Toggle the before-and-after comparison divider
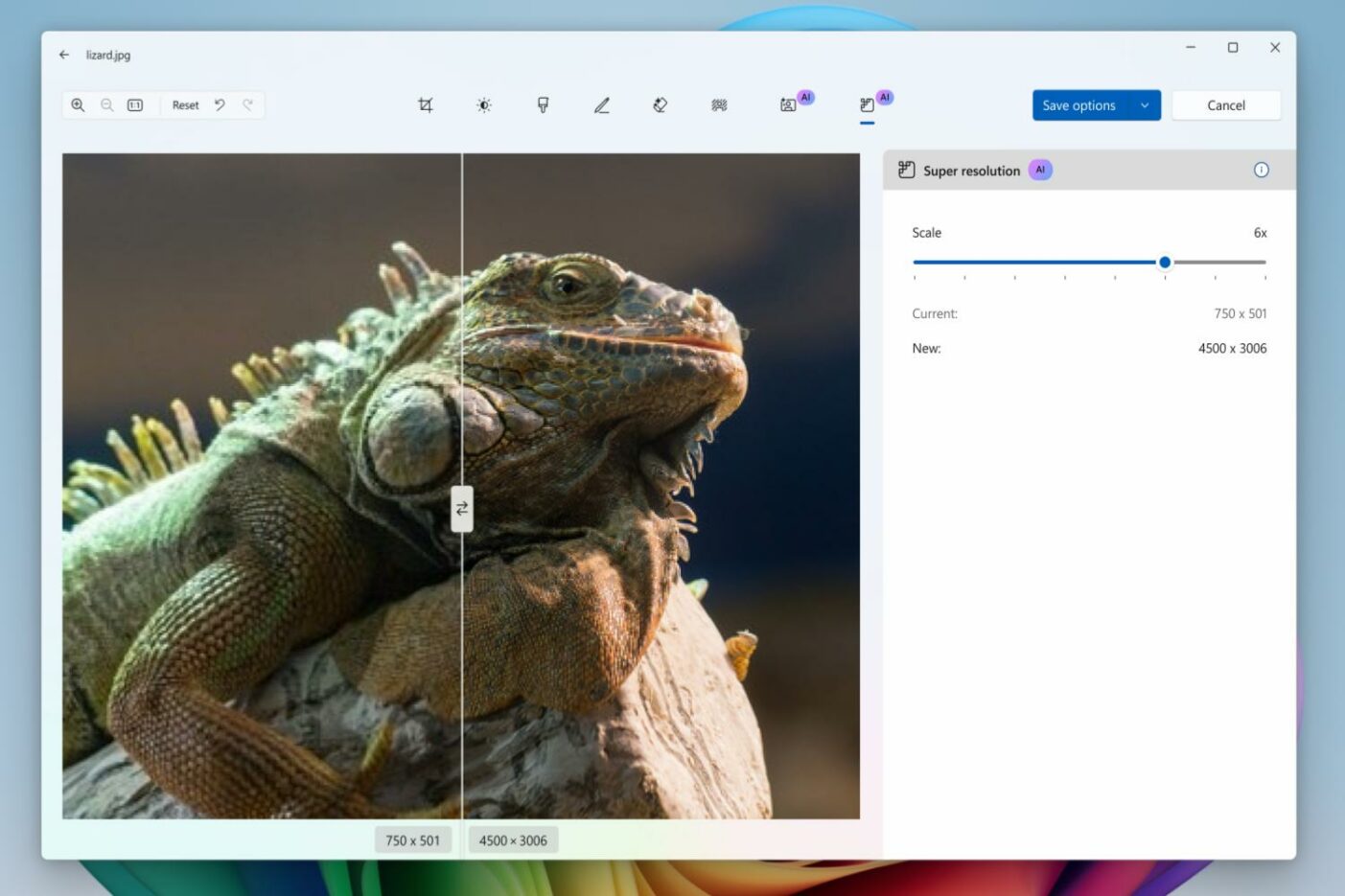 click(461, 510)
